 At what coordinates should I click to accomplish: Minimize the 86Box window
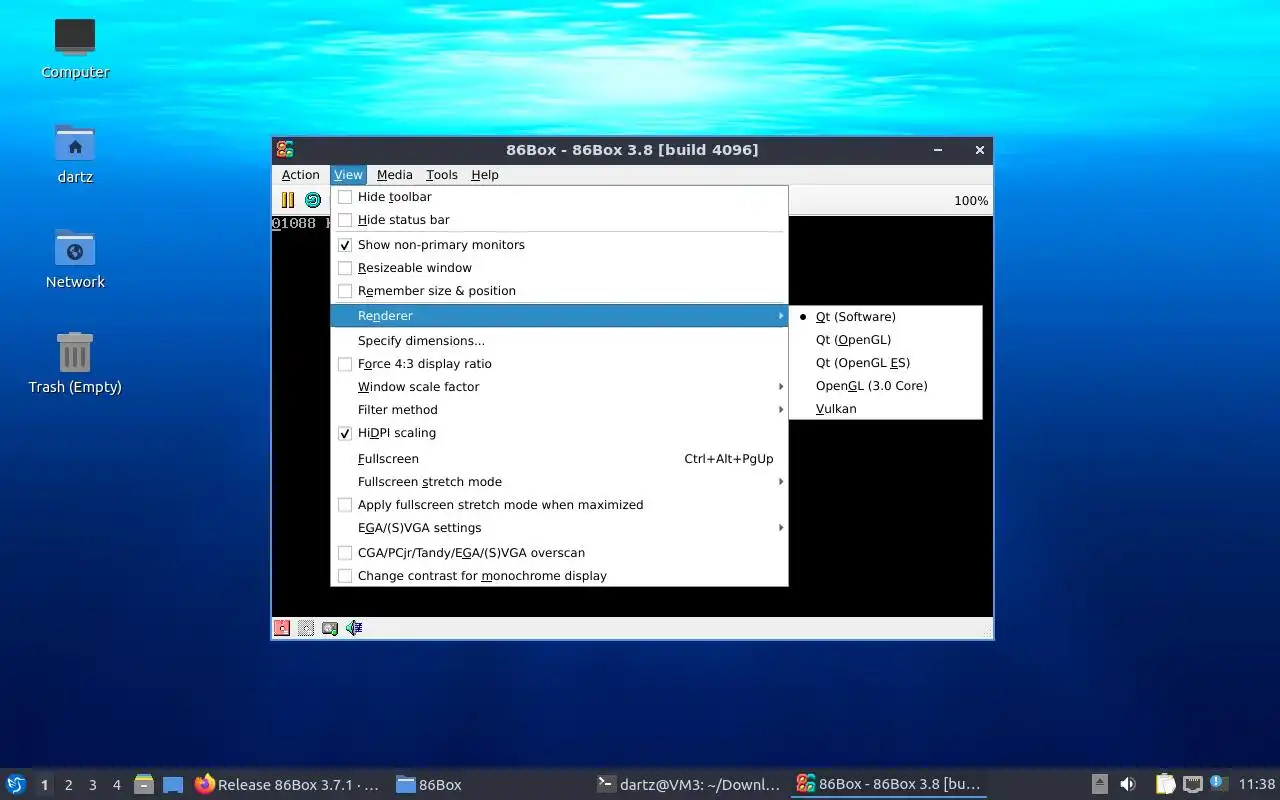938,150
